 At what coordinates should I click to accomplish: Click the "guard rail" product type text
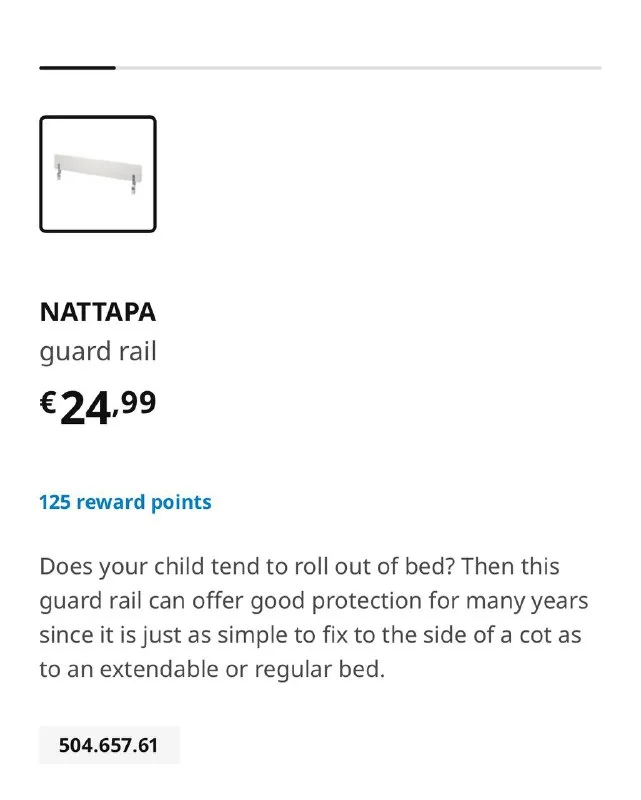pyautogui.click(x=98, y=352)
